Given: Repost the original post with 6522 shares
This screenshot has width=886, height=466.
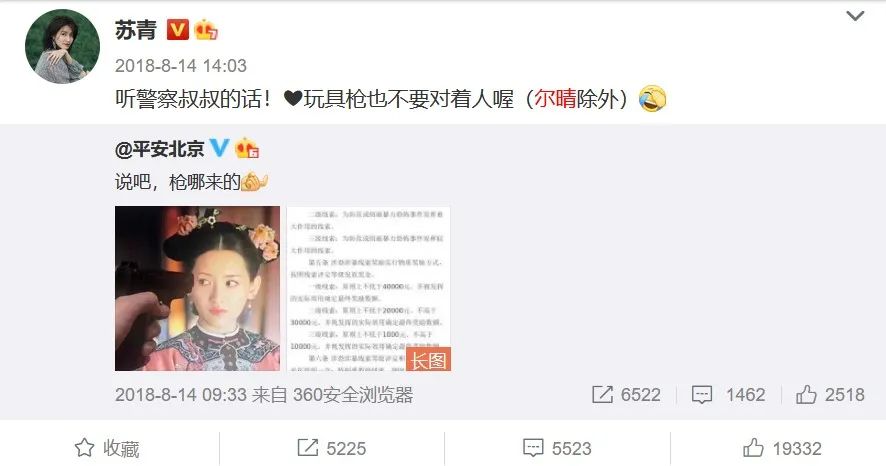Looking at the screenshot, I should [626, 394].
